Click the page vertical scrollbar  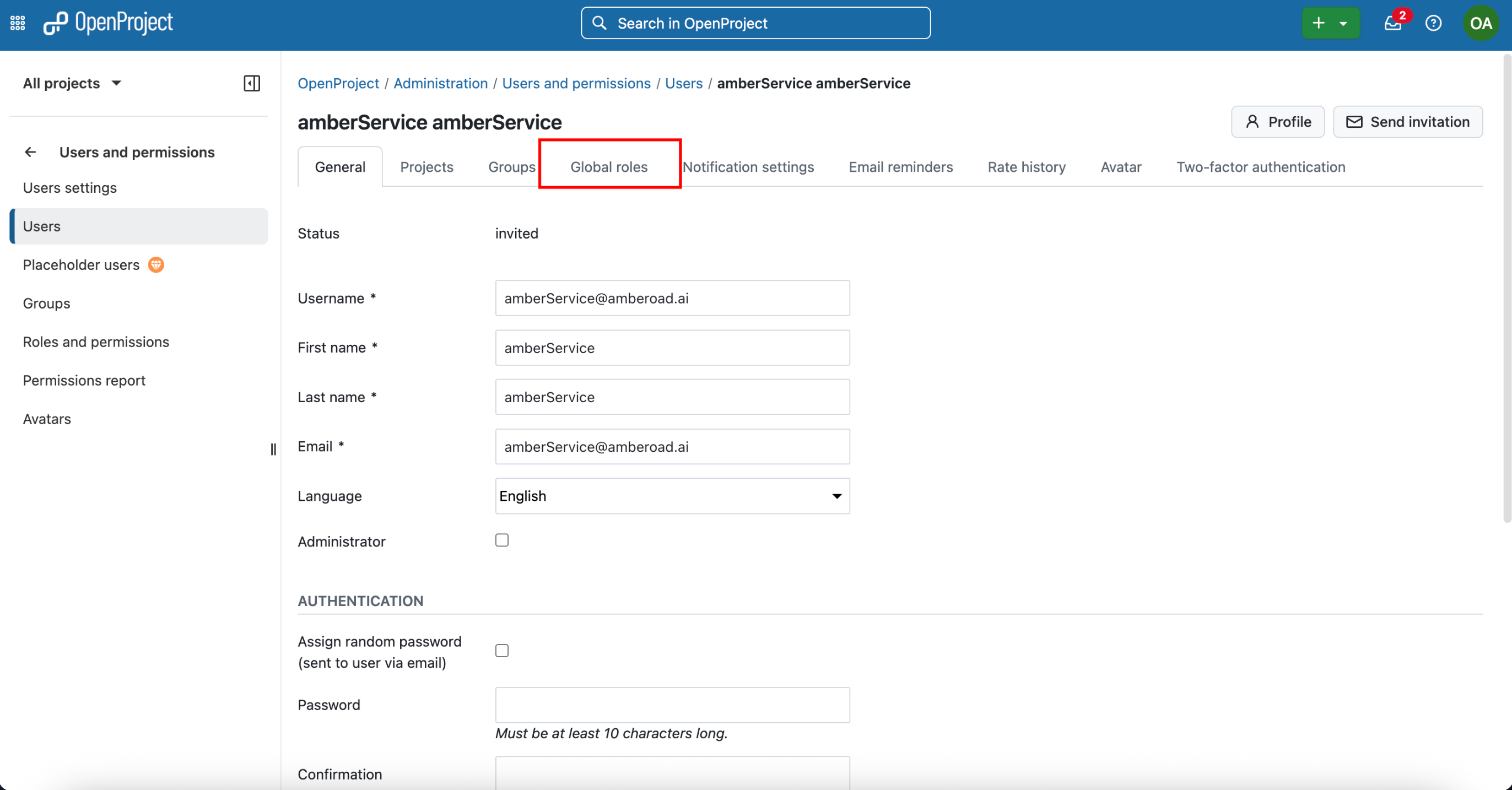(x=1506, y=288)
